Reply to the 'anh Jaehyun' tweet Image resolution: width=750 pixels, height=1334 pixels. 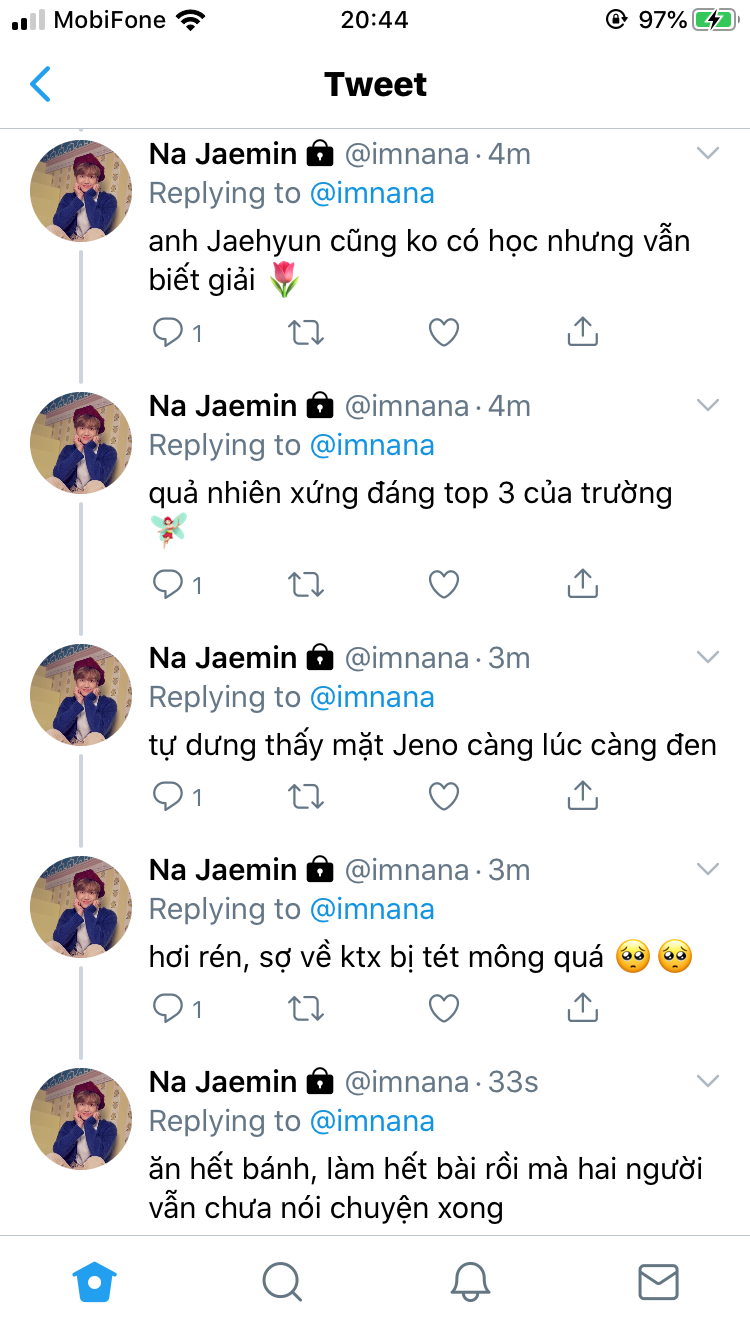(167, 333)
